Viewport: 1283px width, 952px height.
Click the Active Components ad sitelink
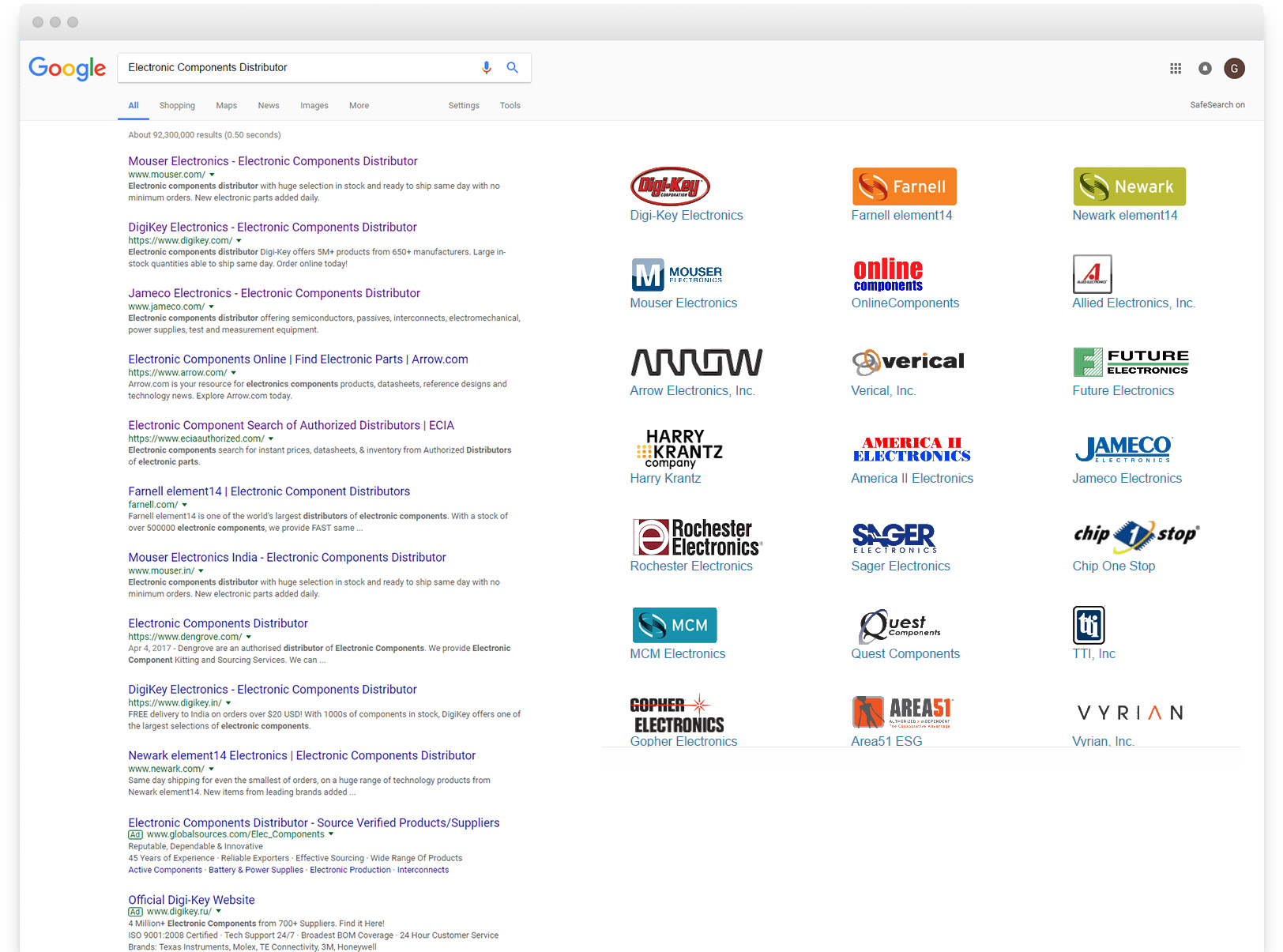click(165, 870)
